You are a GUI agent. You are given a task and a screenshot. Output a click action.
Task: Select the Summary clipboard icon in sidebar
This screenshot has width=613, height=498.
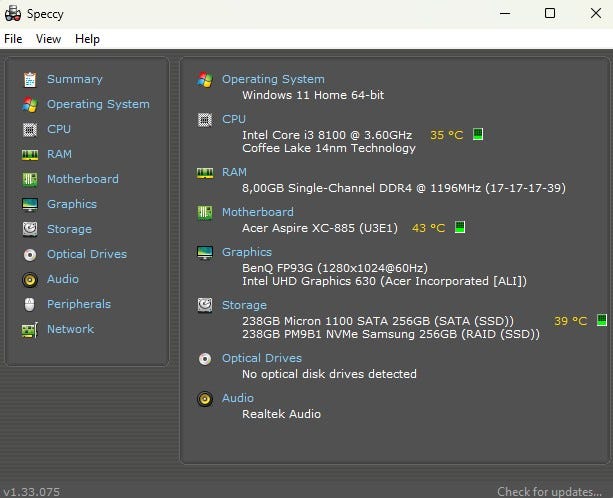pos(30,80)
